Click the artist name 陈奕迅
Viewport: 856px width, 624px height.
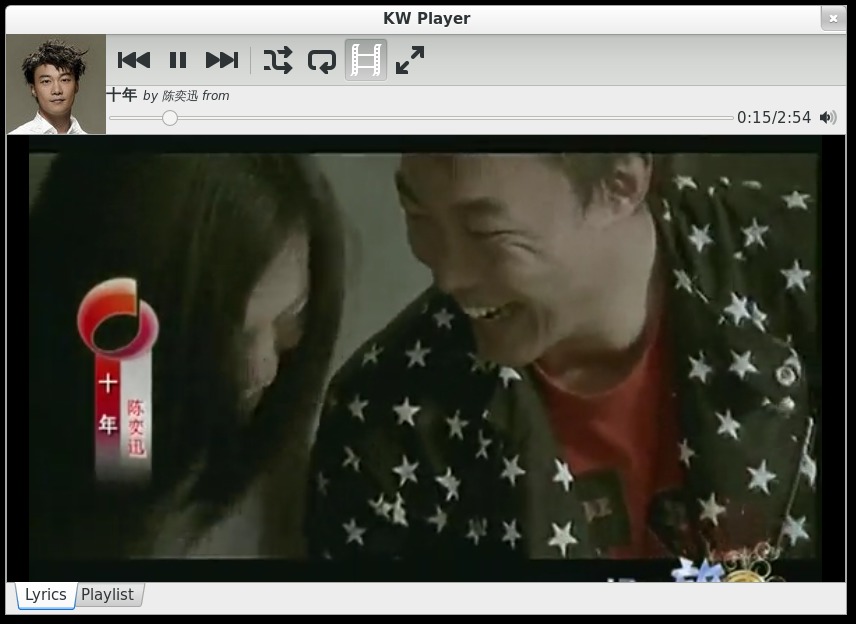click(x=180, y=96)
